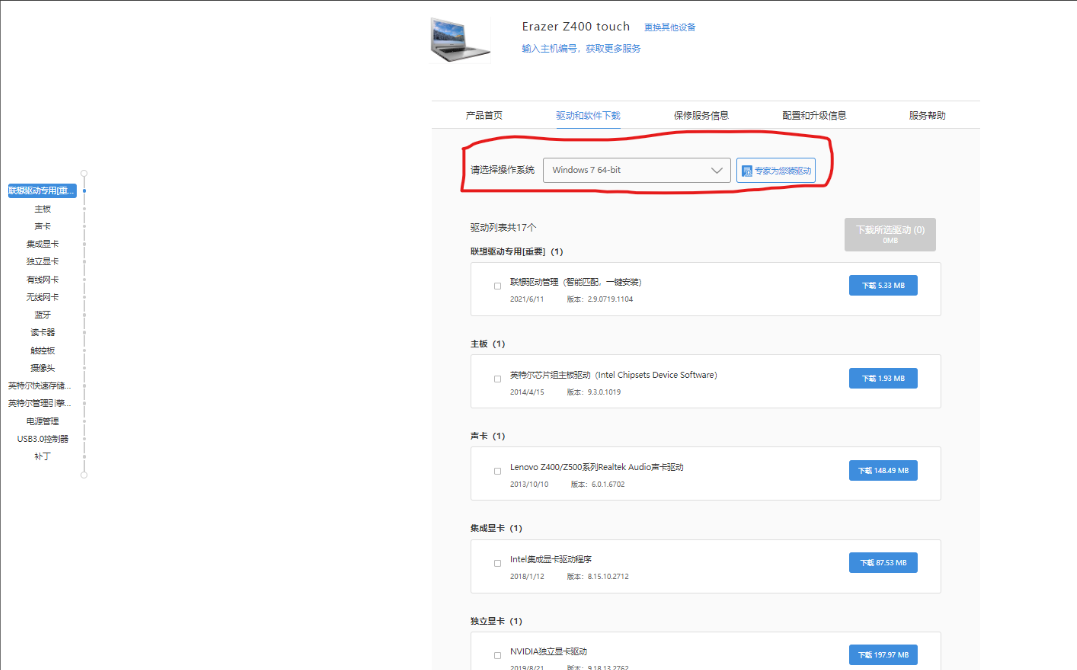
Task: Enable the Intel集成显卡驱动程序 checkbox
Action: tap(498, 563)
